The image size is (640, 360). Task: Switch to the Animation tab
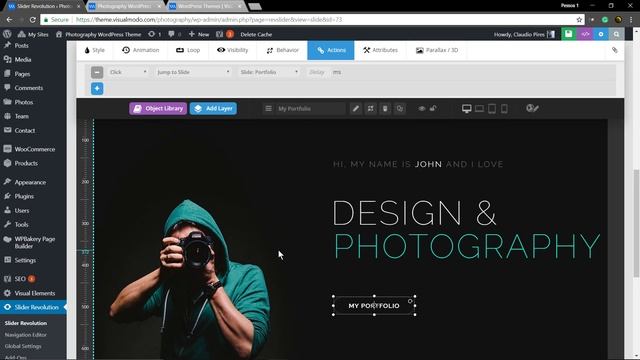click(140, 50)
